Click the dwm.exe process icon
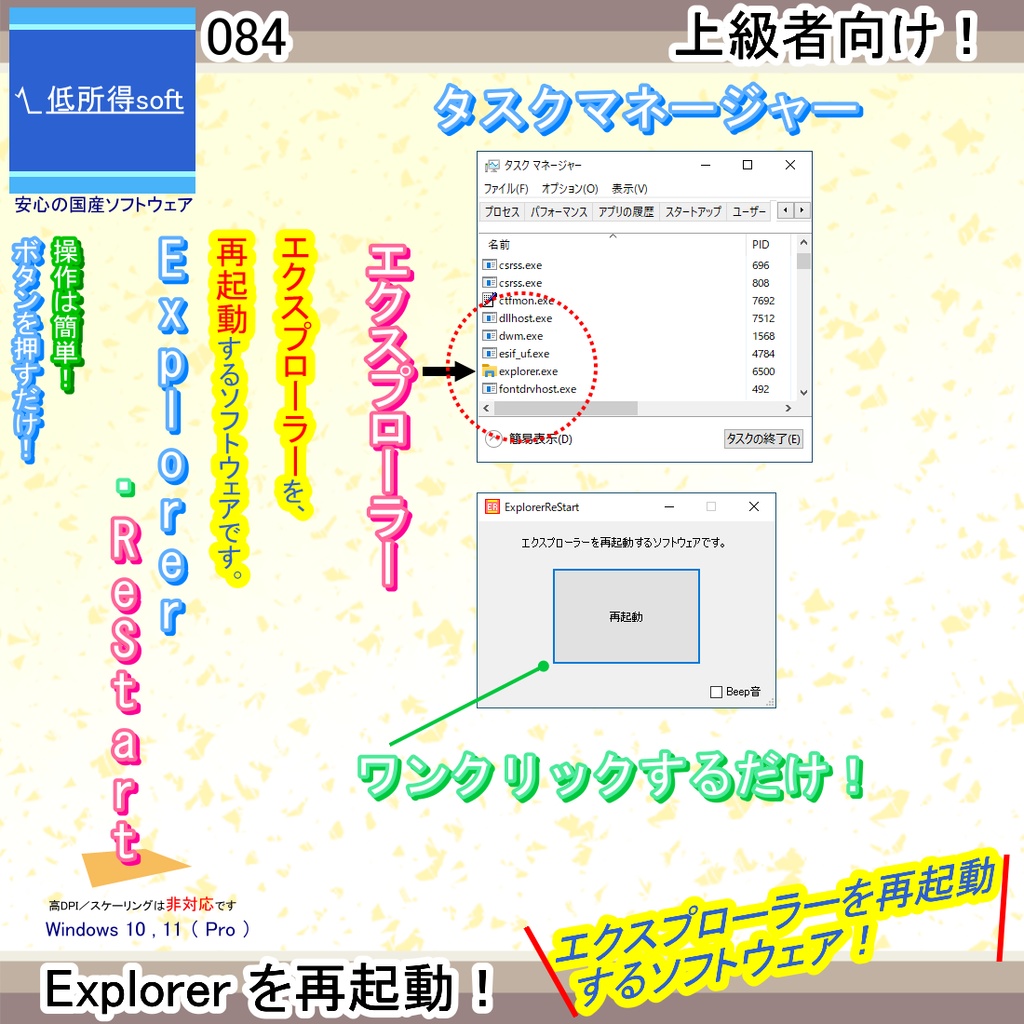1024x1024 pixels. 489,336
